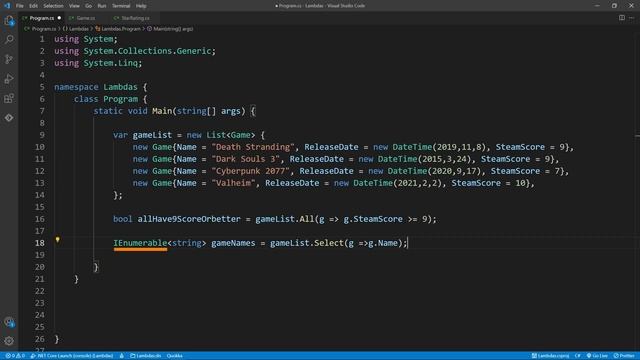Open the File menu
This screenshot has width=640, height=360.
coord(20,6)
